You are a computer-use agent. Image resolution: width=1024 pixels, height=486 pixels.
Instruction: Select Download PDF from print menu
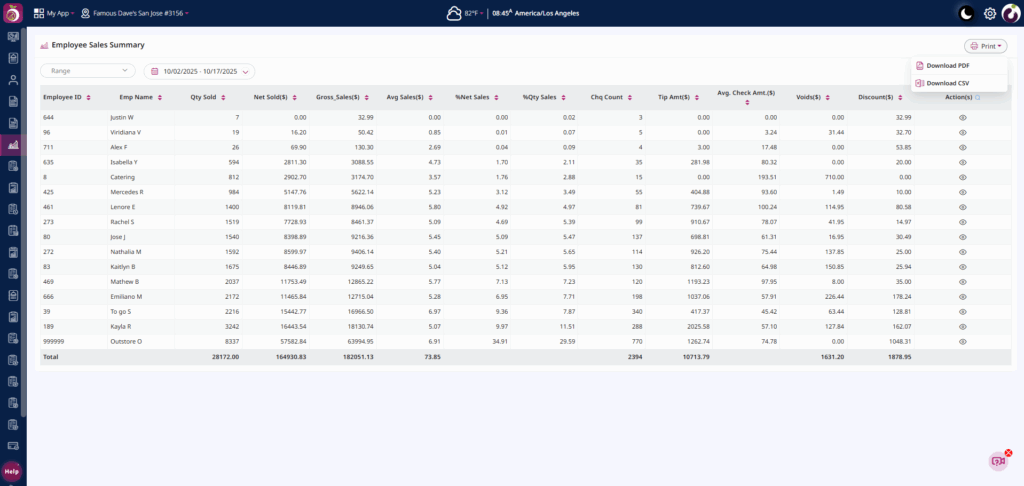click(x=946, y=65)
